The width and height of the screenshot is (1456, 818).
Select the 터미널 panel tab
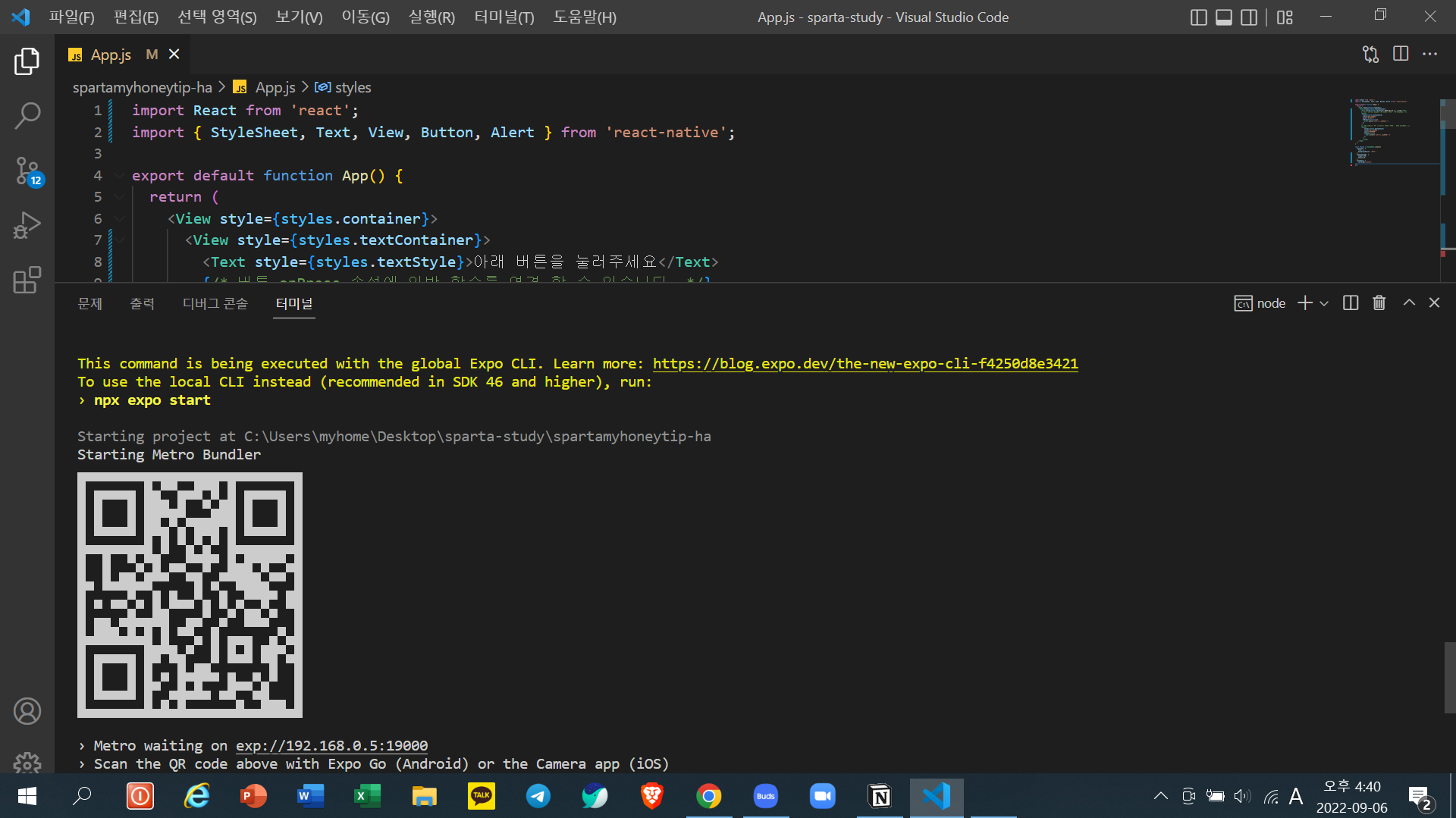click(x=294, y=303)
